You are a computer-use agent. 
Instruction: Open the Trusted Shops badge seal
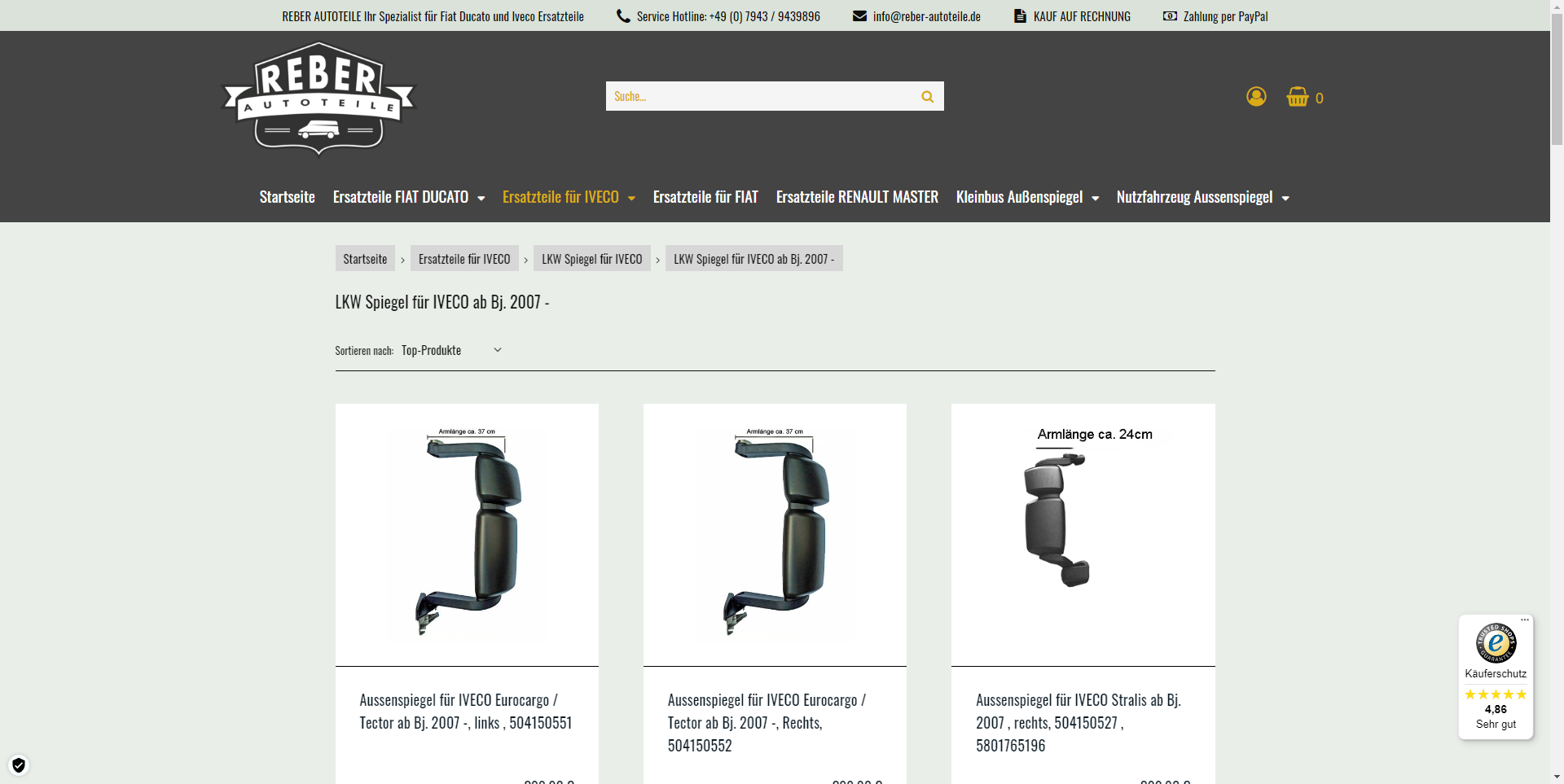[x=1496, y=642]
